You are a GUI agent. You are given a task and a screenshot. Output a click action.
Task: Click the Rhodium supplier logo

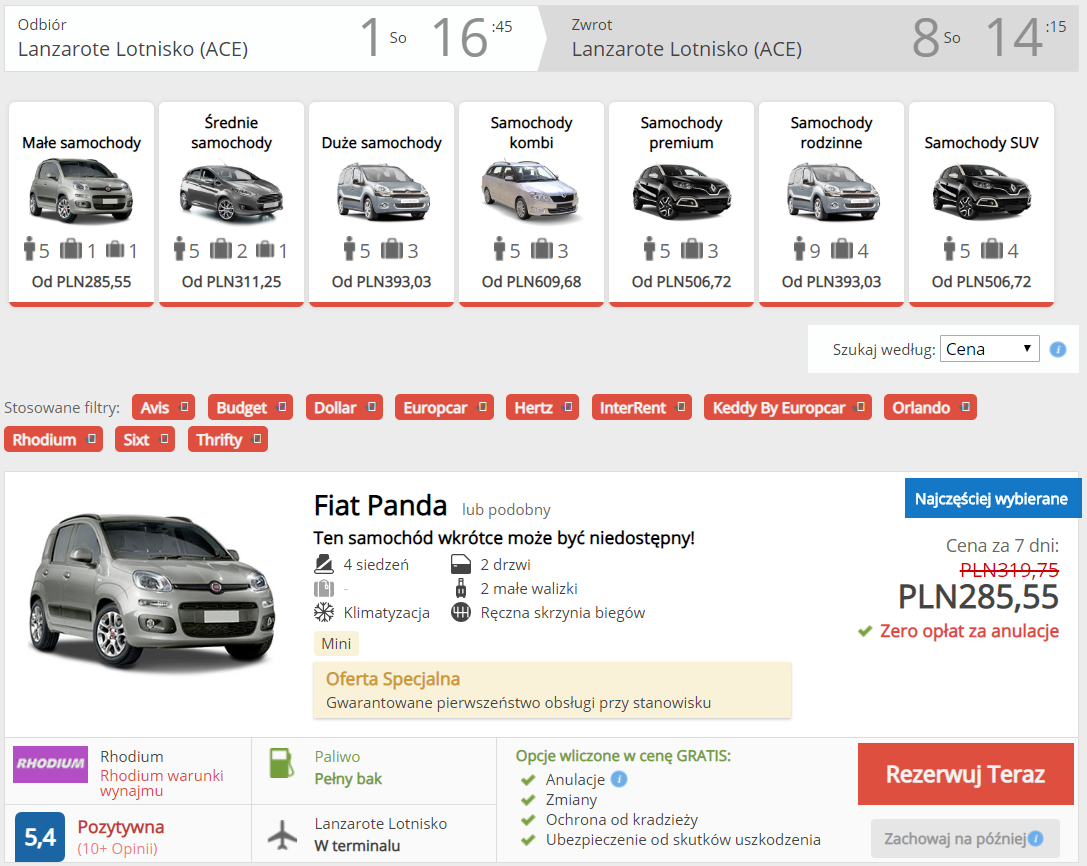(x=51, y=764)
